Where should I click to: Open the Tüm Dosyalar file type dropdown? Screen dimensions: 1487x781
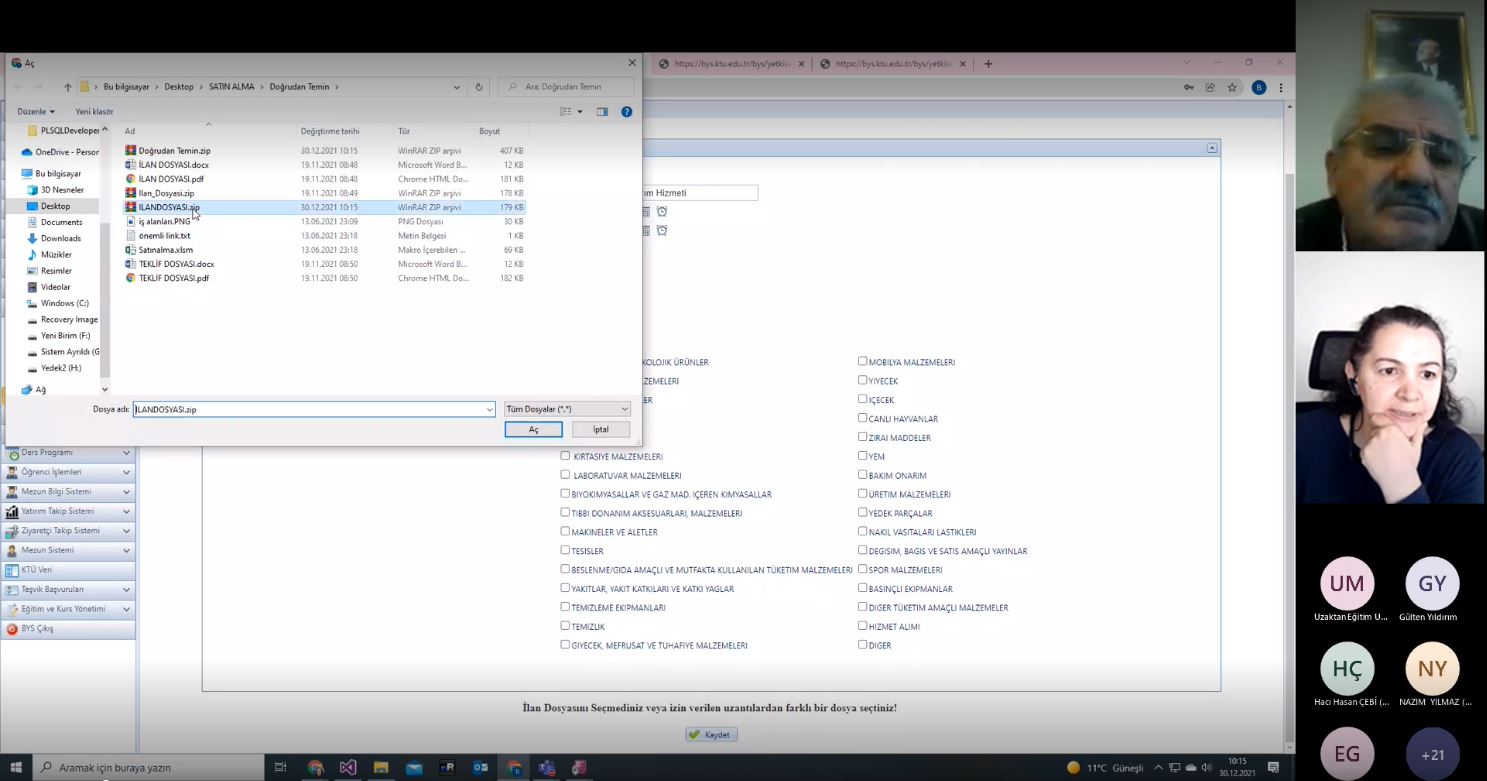[567, 409]
